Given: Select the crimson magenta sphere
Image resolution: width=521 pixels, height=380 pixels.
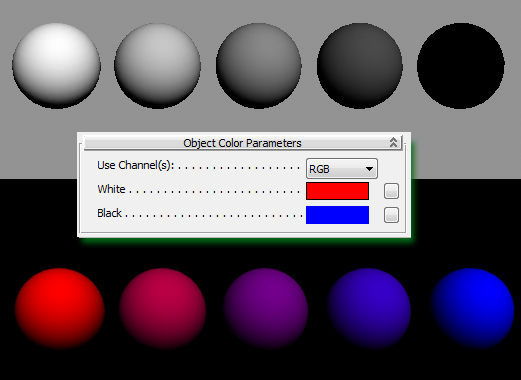Looking at the screenshot, I should [x=163, y=308].
